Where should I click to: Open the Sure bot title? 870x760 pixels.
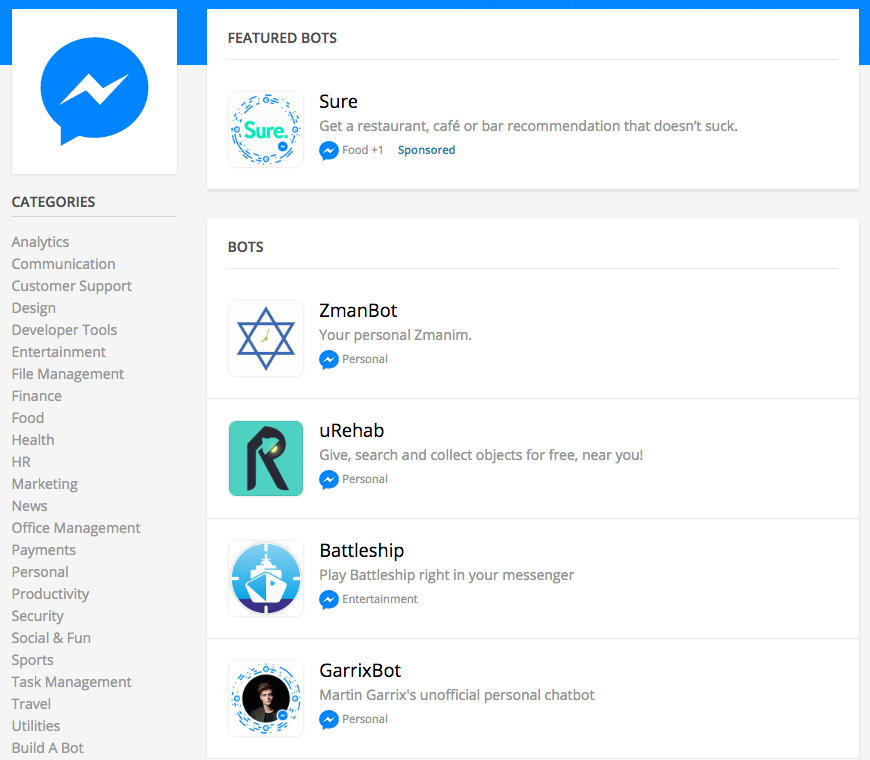click(x=338, y=102)
